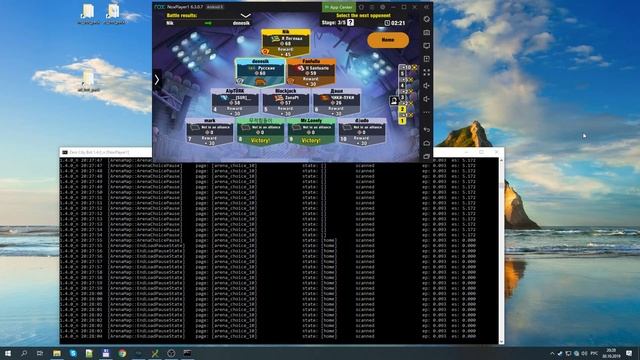
Task: Open File Explorer from taskbar
Action: [57, 353]
